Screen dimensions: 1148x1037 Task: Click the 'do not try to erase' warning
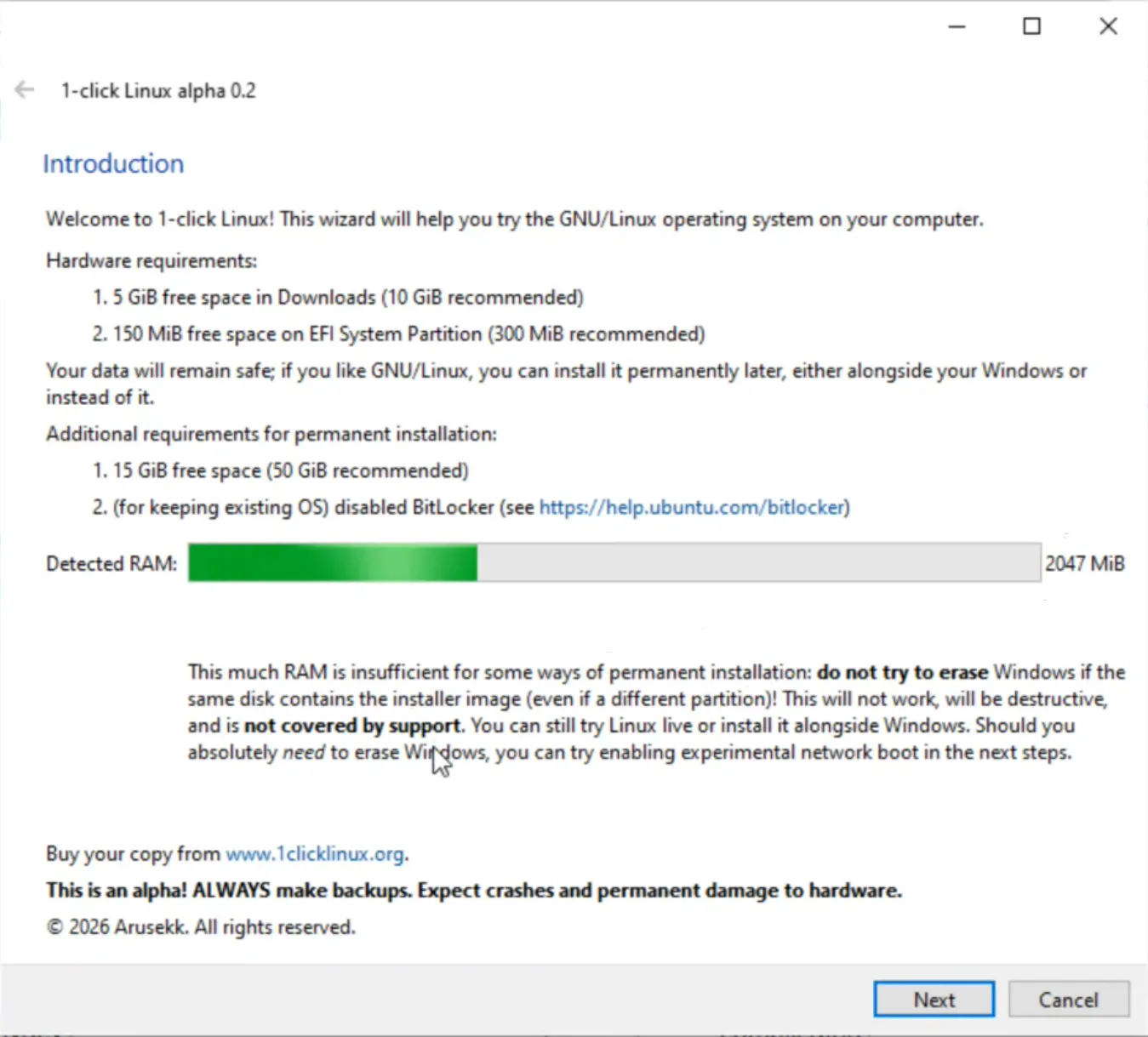point(902,672)
